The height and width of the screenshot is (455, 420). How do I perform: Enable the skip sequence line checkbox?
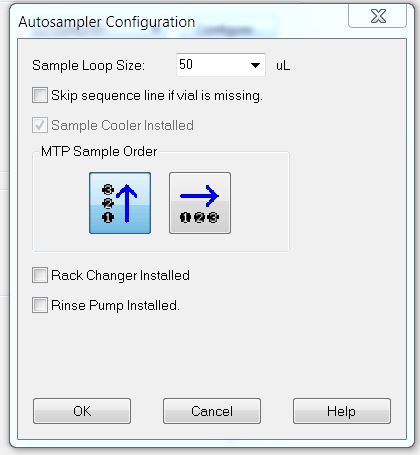[40, 95]
